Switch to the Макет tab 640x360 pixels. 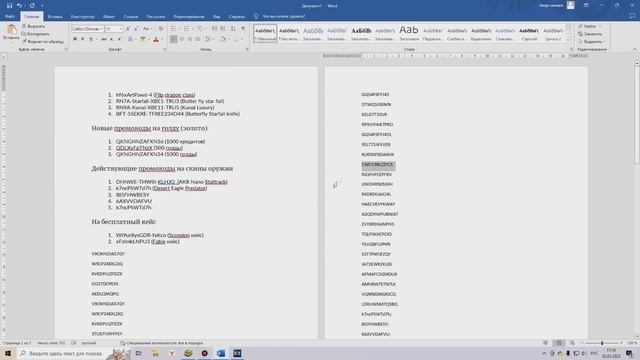click(109, 16)
